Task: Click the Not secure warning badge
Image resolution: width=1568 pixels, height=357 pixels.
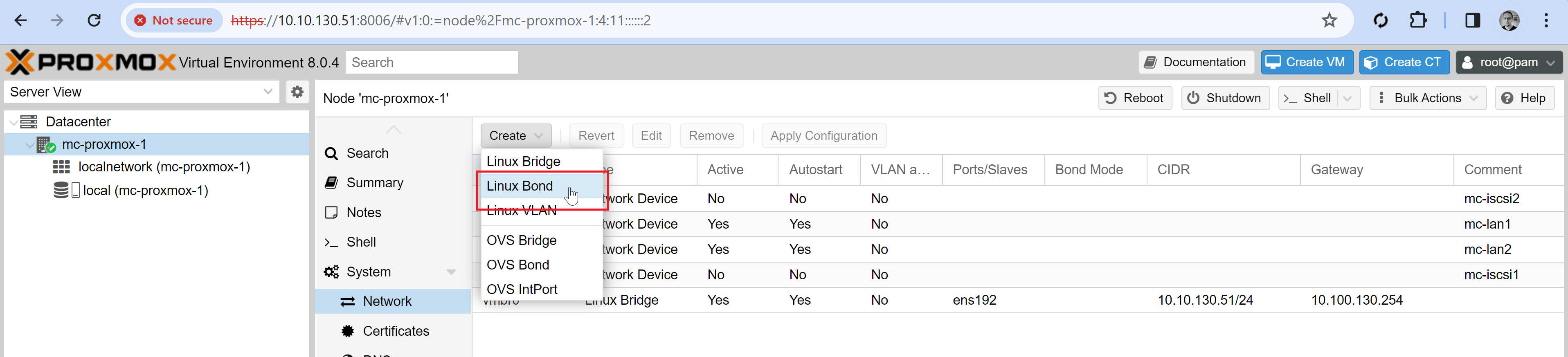Action: pos(173,21)
